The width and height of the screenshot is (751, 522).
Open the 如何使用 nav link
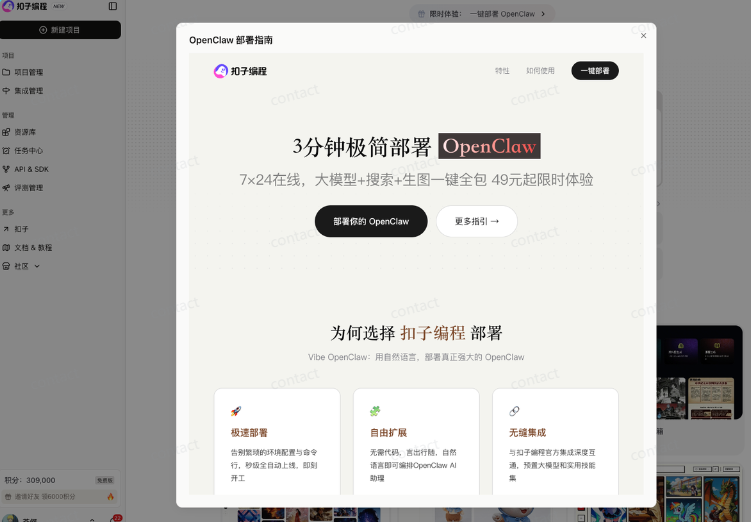(x=540, y=71)
